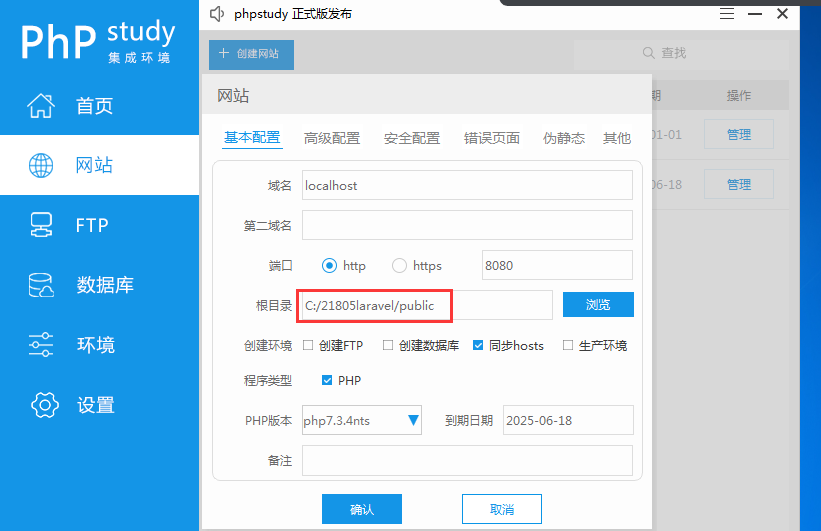The image size is (821, 531).
Task: Switch to the 其他 tab
Action: 617,138
